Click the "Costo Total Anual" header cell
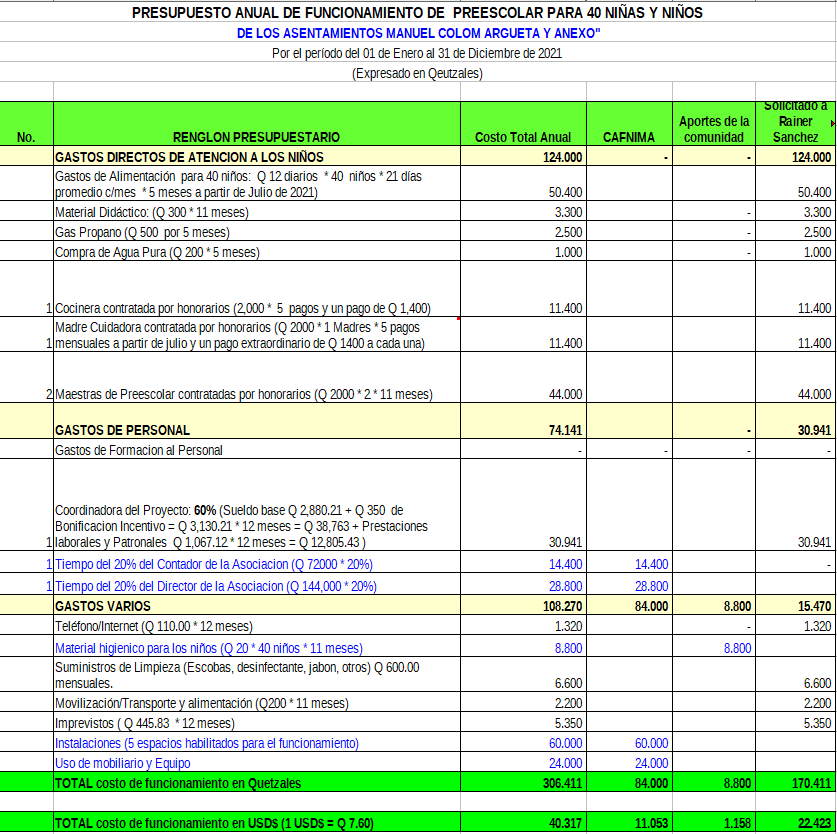 pyautogui.click(x=523, y=137)
